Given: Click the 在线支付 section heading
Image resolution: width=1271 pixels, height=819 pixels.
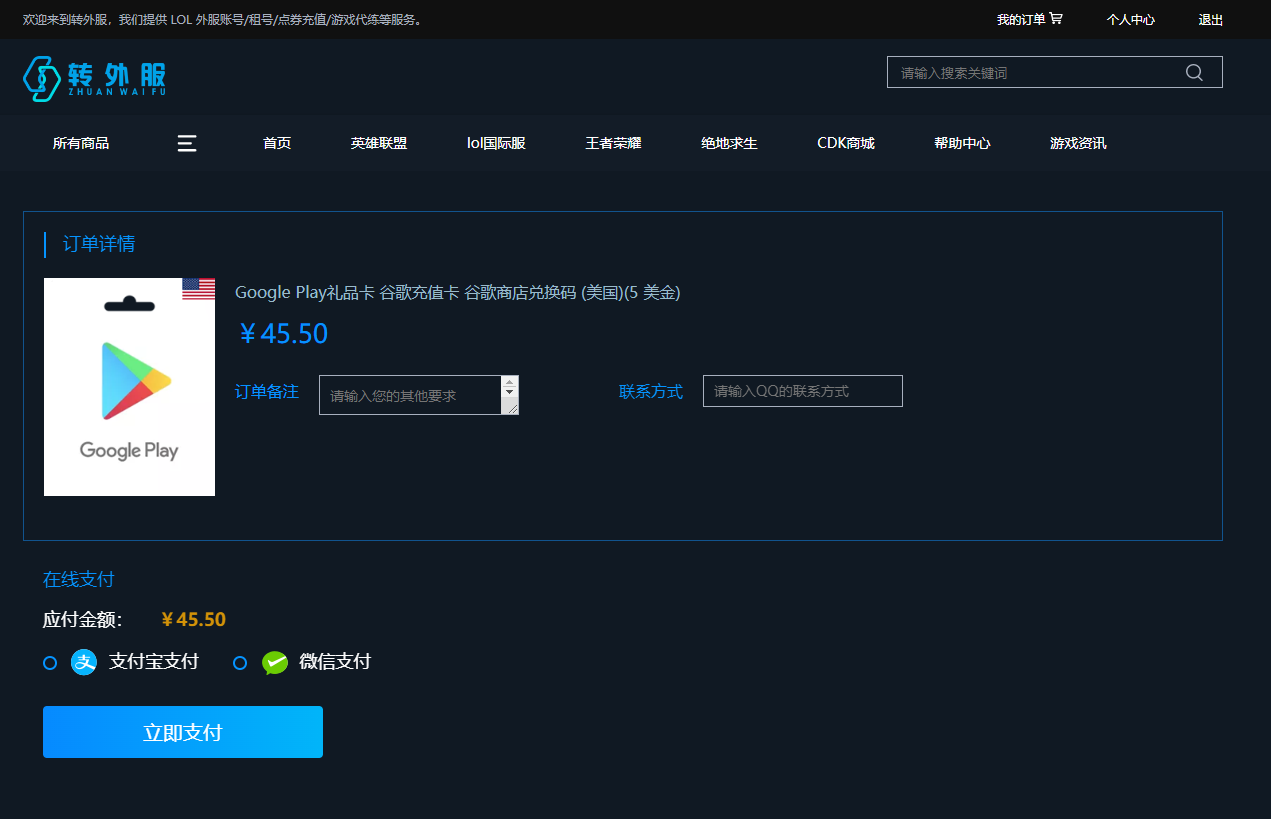Looking at the screenshot, I should point(79,579).
